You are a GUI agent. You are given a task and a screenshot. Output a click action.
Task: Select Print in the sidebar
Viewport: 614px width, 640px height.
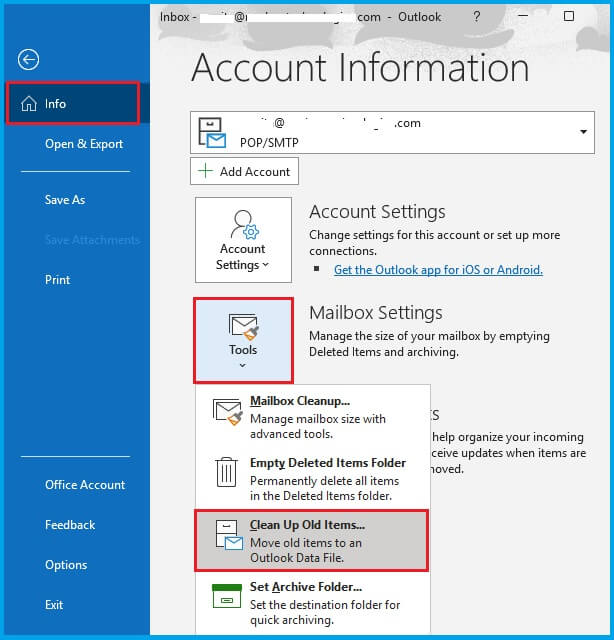tap(58, 280)
